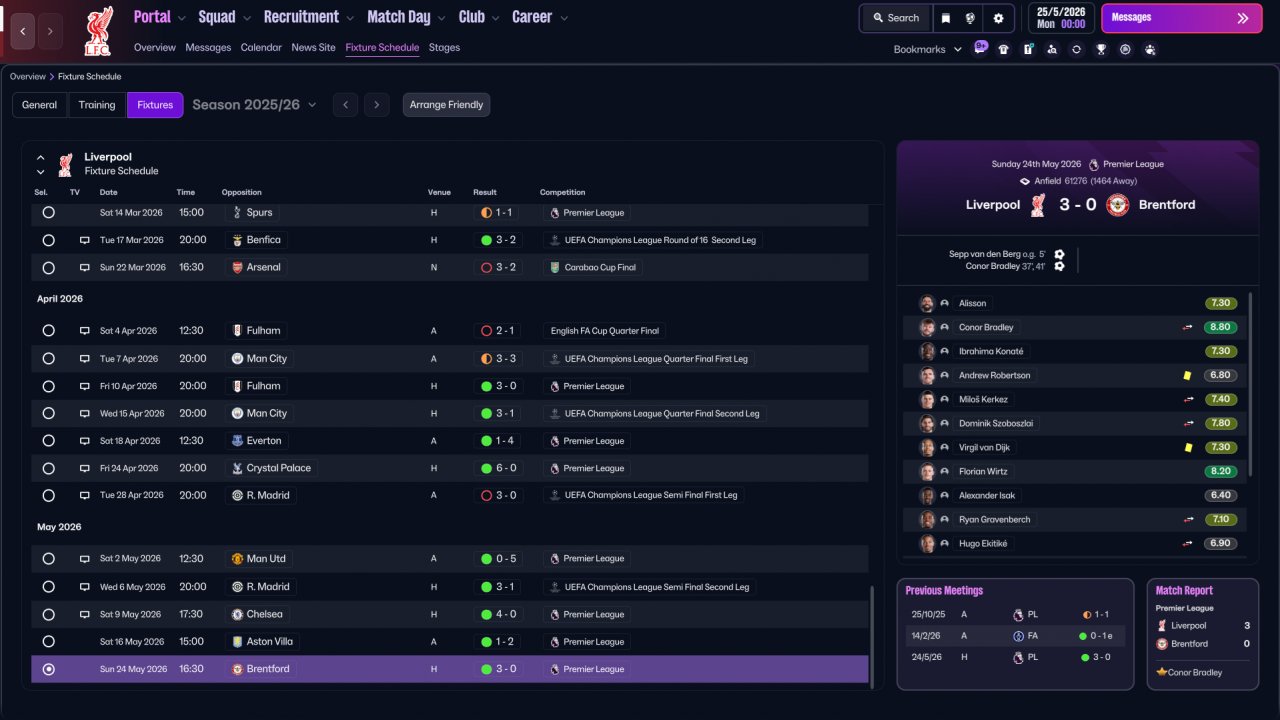Open the Squad dropdown menu
This screenshot has width=1280, height=720.
click(225, 17)
